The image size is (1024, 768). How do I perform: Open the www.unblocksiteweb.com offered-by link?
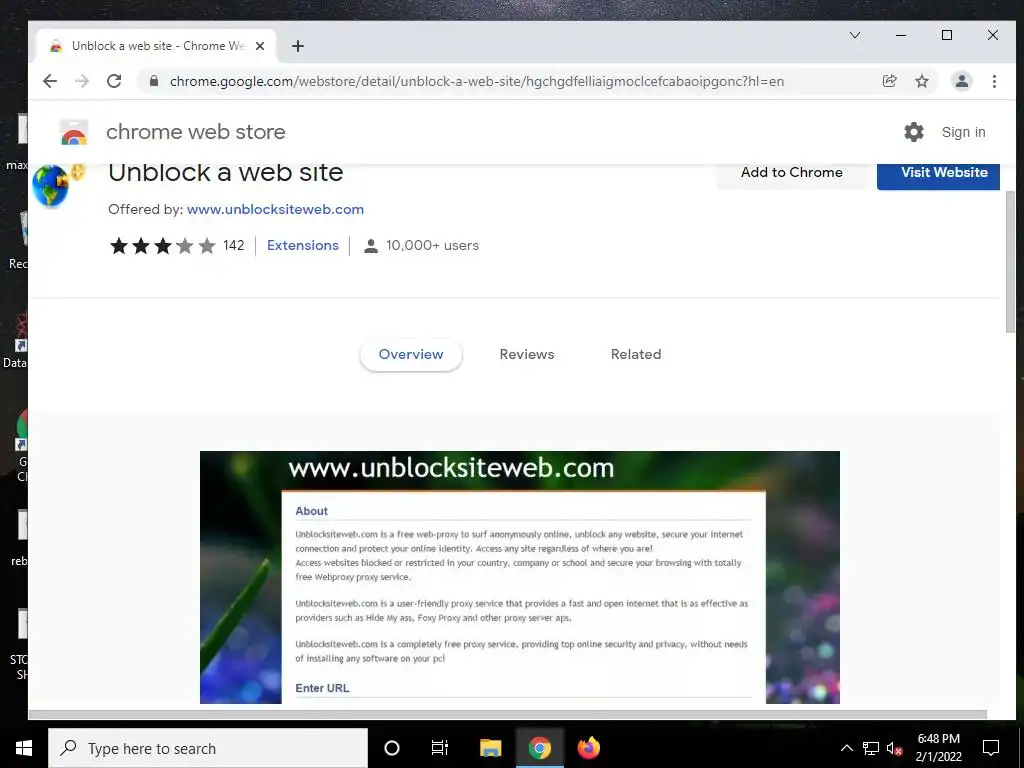tap(275, 210)
